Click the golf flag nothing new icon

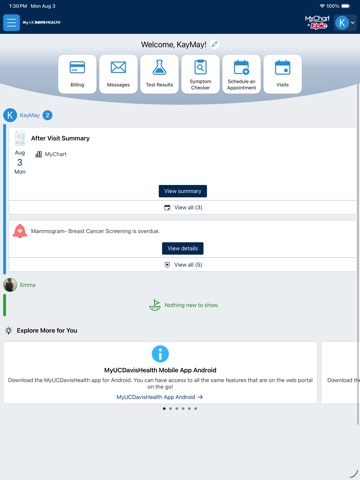tap(155, 305)
